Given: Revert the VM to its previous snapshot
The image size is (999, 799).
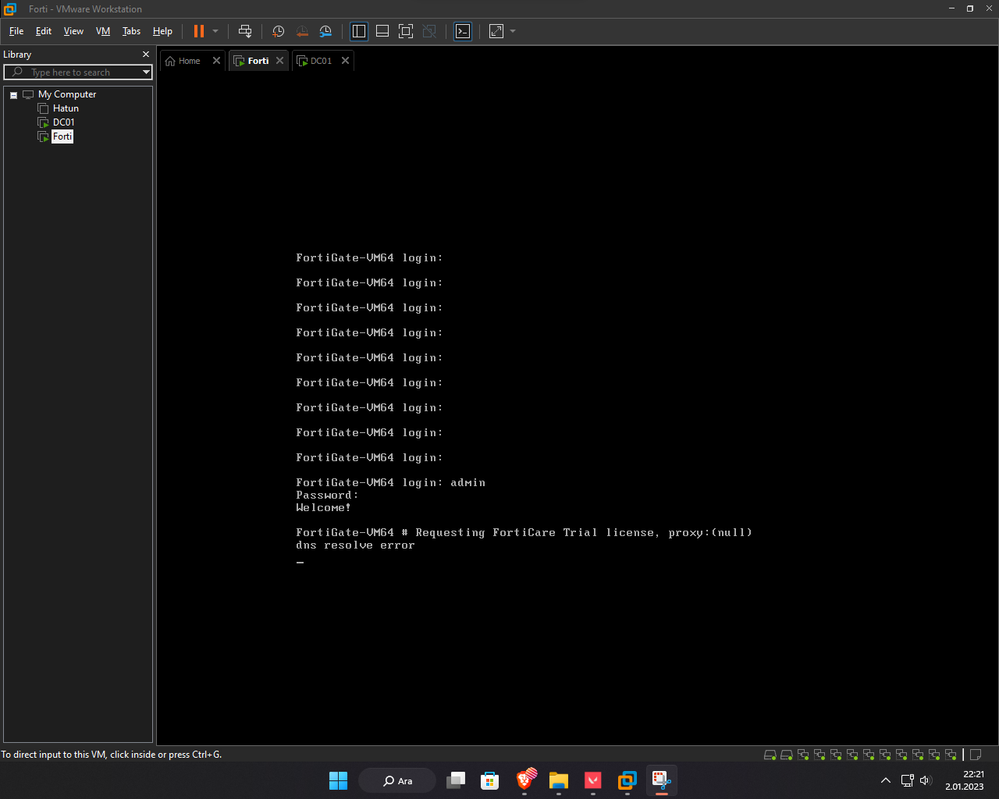Looking at the screenshot, I should (302, 31).
